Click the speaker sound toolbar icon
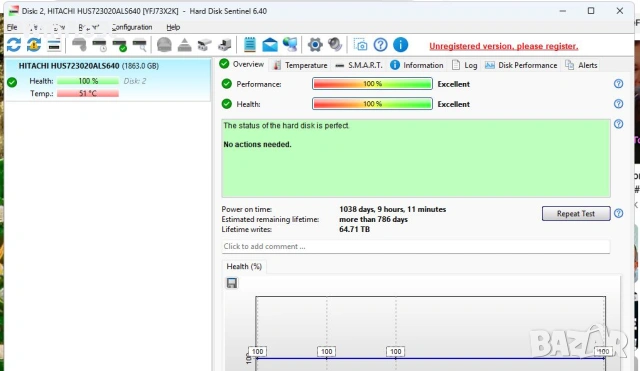640x371 pixels. 335,44
